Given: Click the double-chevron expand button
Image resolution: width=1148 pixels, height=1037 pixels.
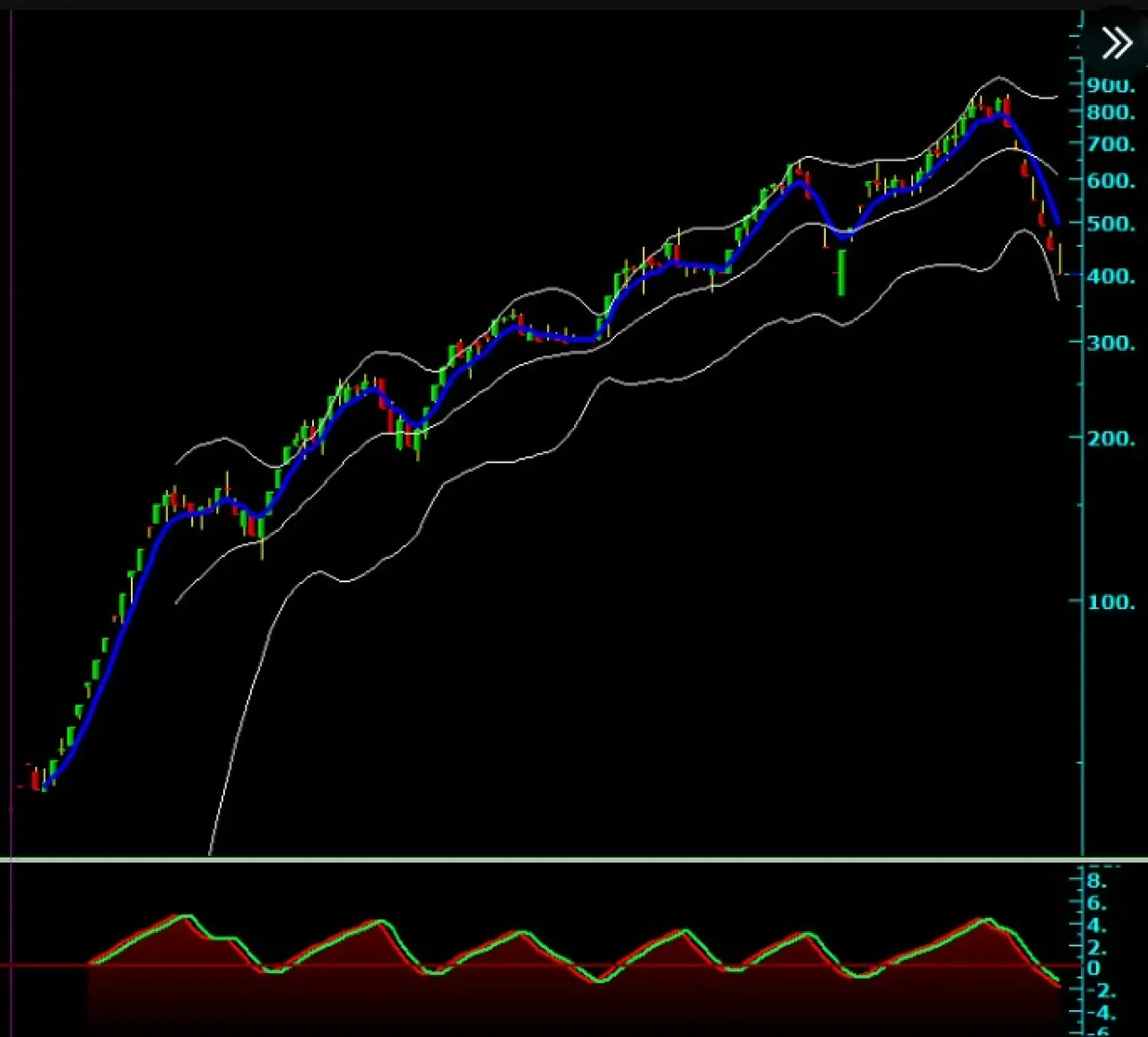Looking at the screenshot, I should pos(1117,43).
